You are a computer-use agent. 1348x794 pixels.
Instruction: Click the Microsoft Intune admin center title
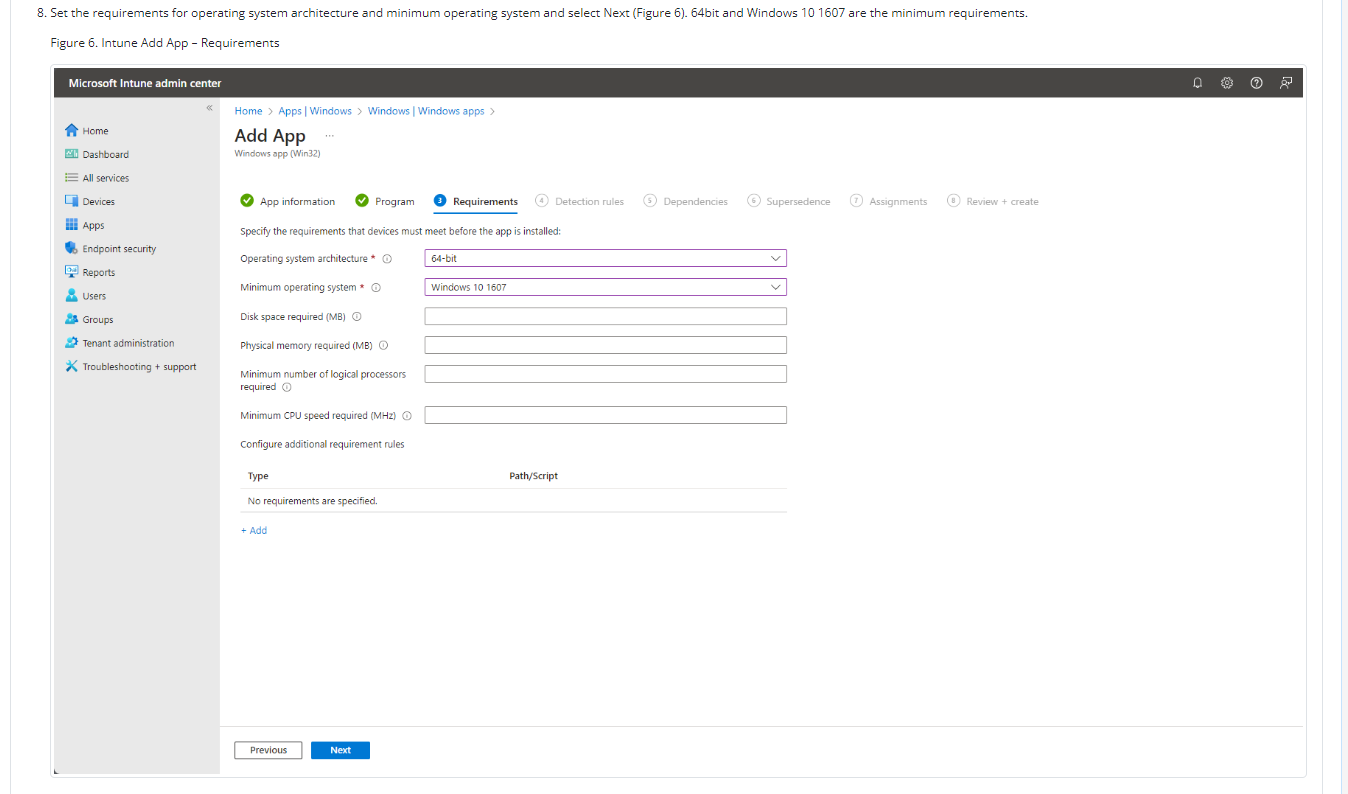(x=145, y=83)
